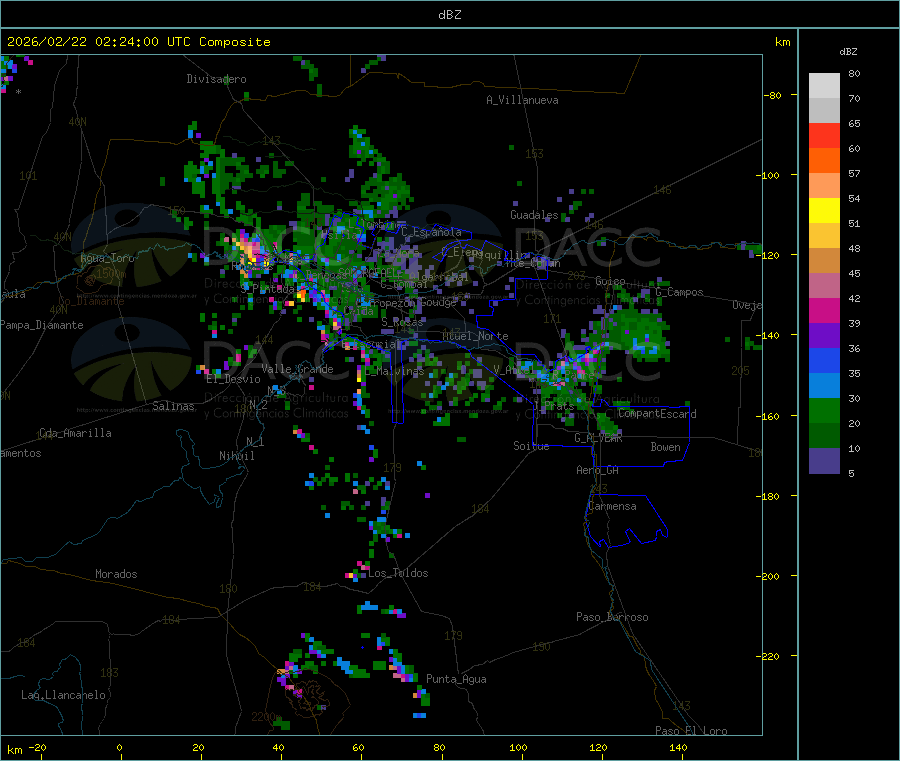Click the purple 36-39 dBZ legend swatch
The height and width of the screenshot is (761, 900).
pyautogui.click(x=824, y=336)
